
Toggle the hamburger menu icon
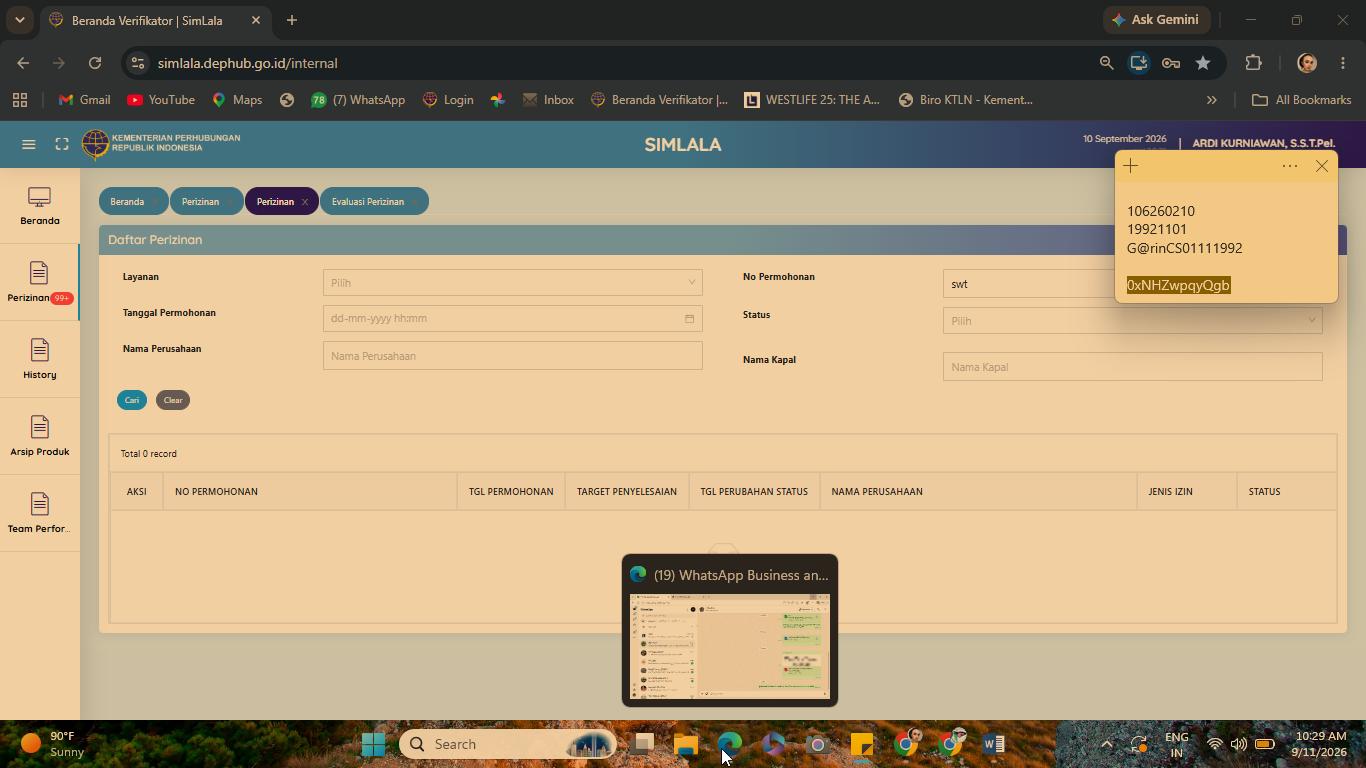(x=29, y=144)
